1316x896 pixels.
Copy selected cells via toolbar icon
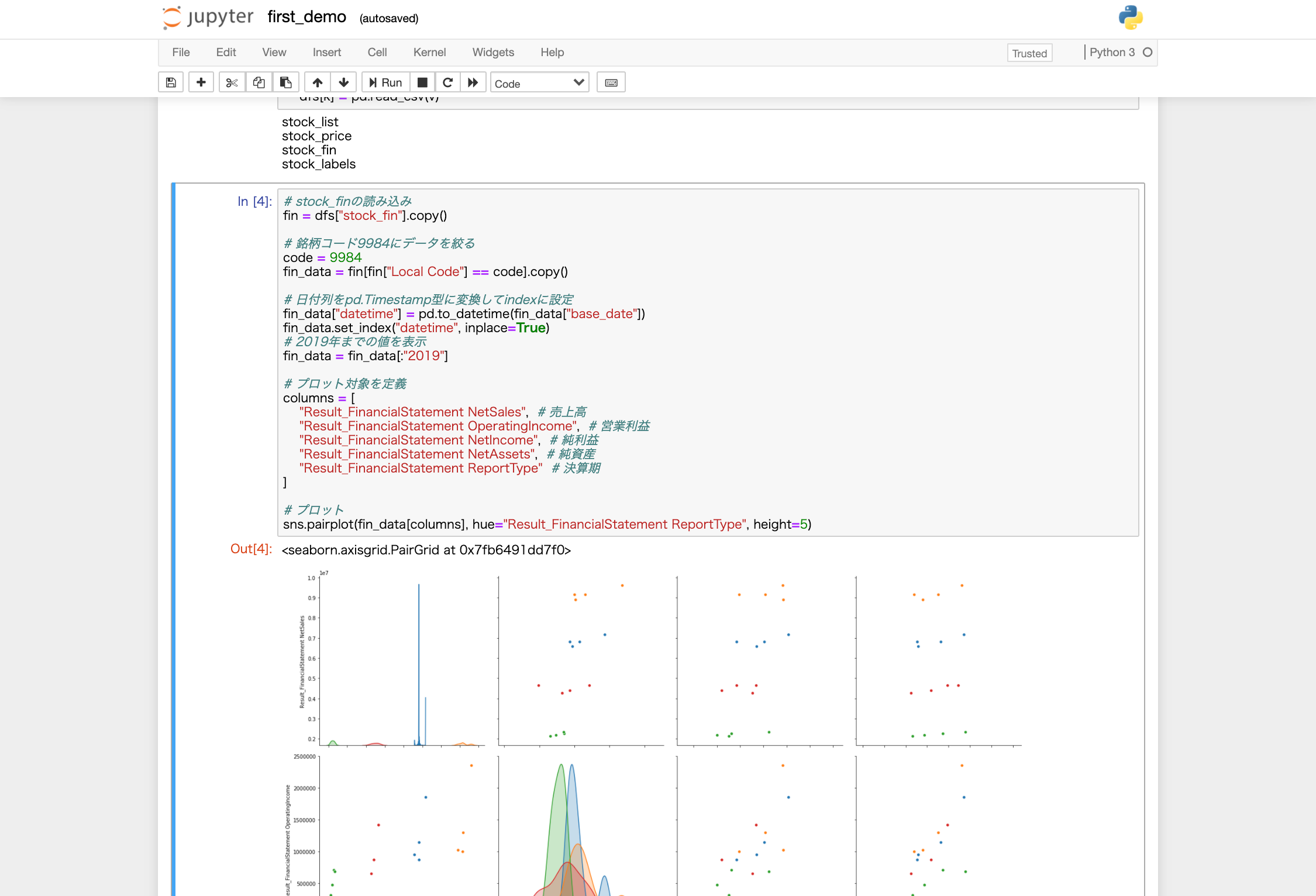tap(259, 82)
